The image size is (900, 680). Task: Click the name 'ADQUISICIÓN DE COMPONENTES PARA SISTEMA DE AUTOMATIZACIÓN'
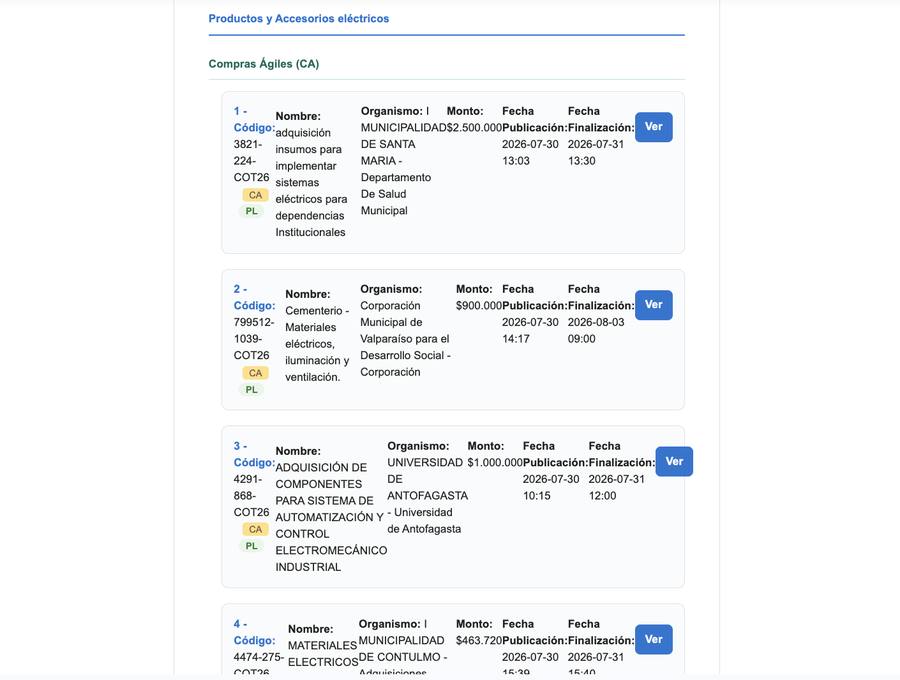(331, 517)
